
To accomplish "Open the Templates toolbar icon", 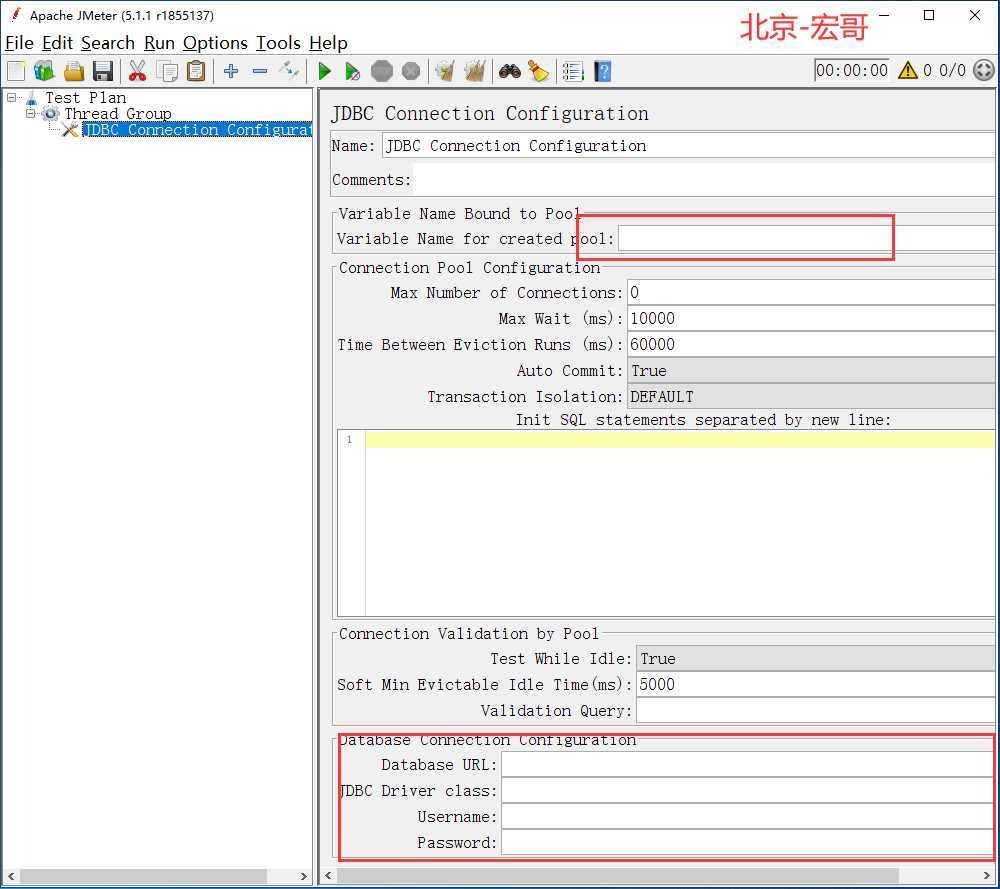I will pos(44,71).
